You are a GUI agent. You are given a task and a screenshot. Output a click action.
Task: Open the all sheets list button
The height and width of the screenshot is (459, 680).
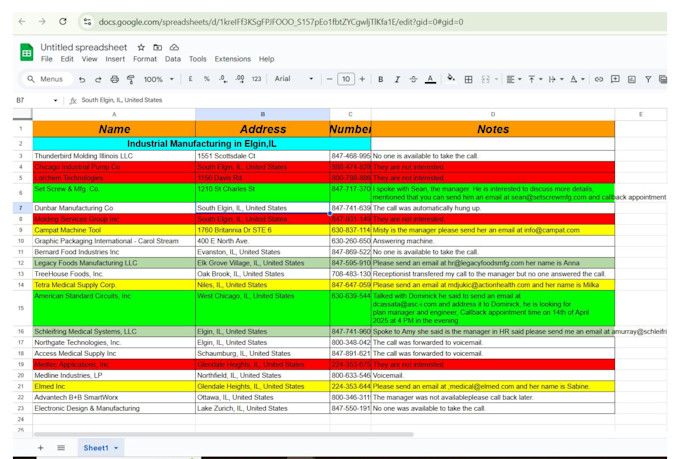61,448
